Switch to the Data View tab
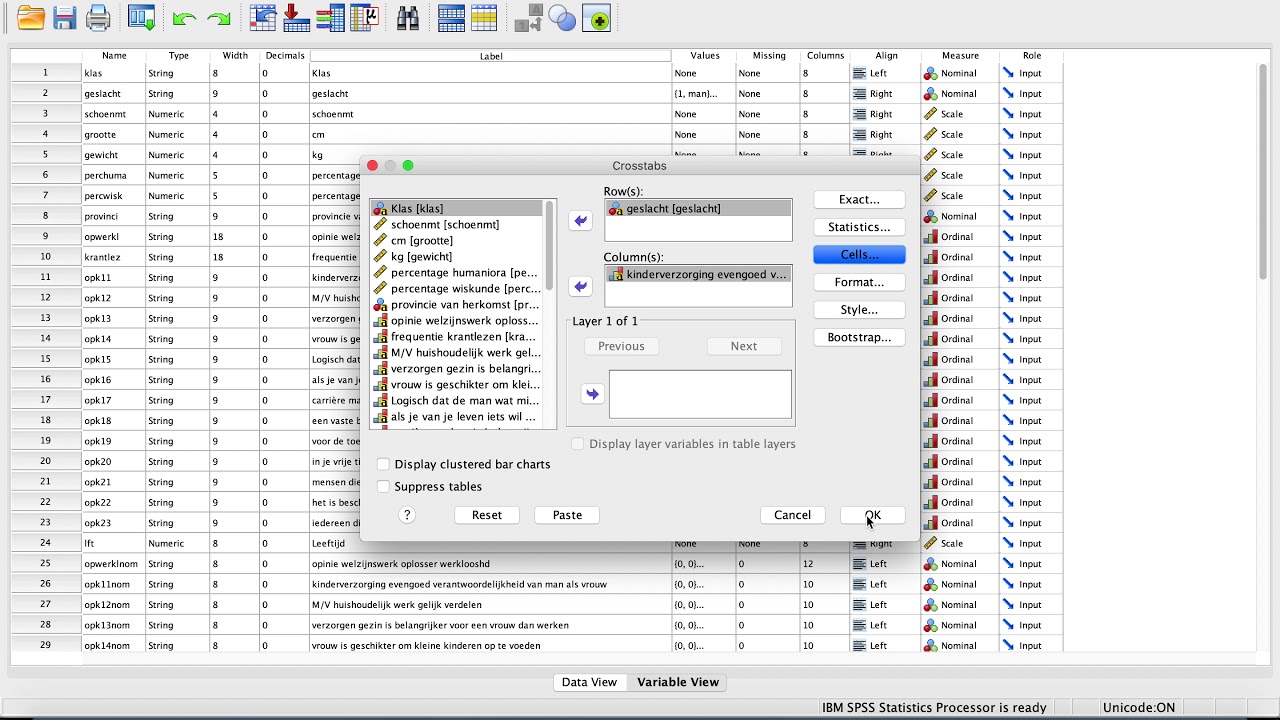The height and width of the screenshot is (720, 1280). (589, 682)
